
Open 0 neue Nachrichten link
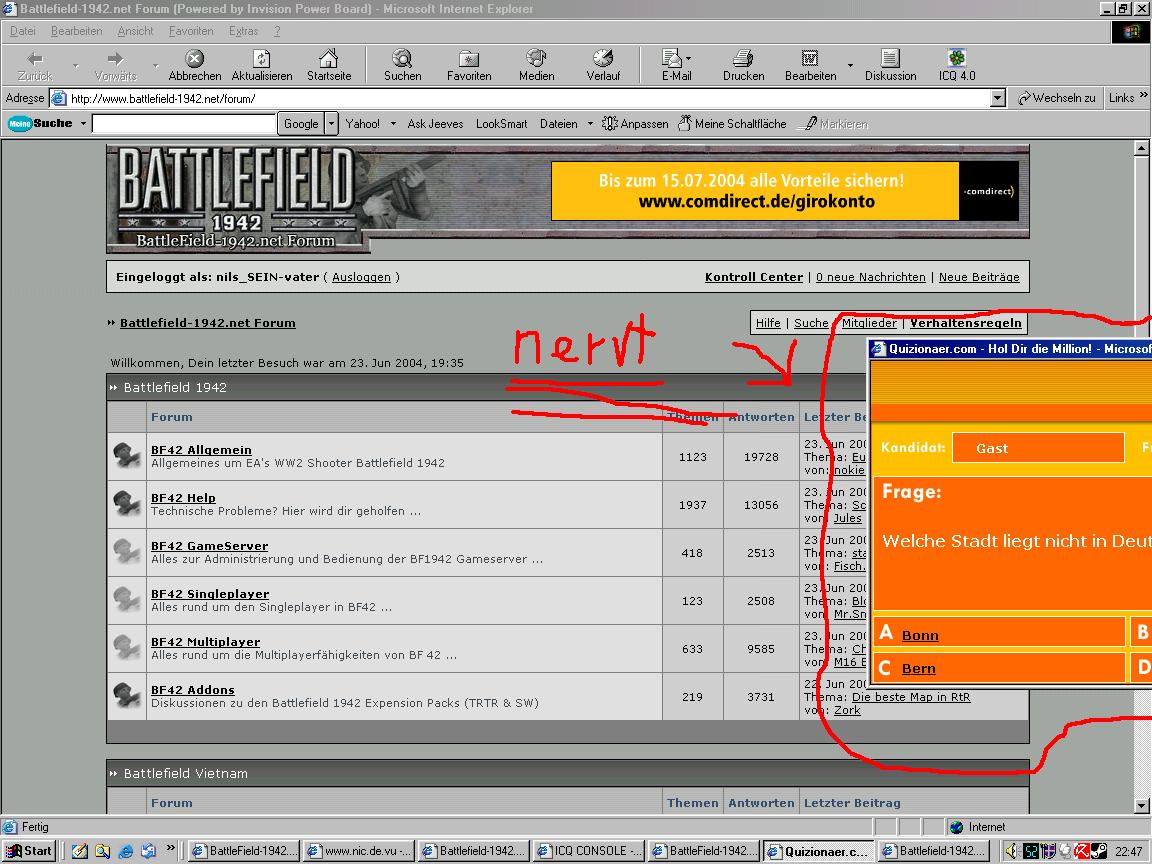871,277
